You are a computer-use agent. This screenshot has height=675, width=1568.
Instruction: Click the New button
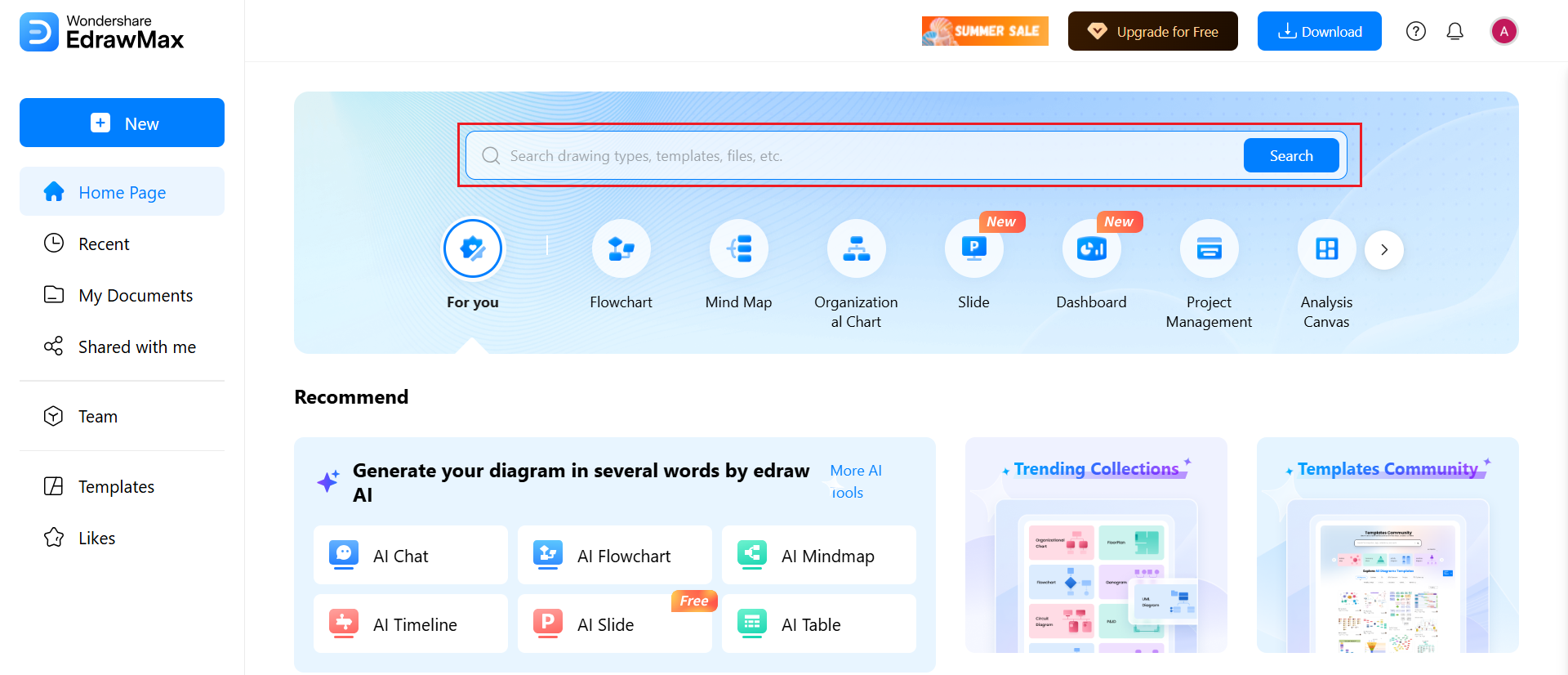tap(122, 123)
